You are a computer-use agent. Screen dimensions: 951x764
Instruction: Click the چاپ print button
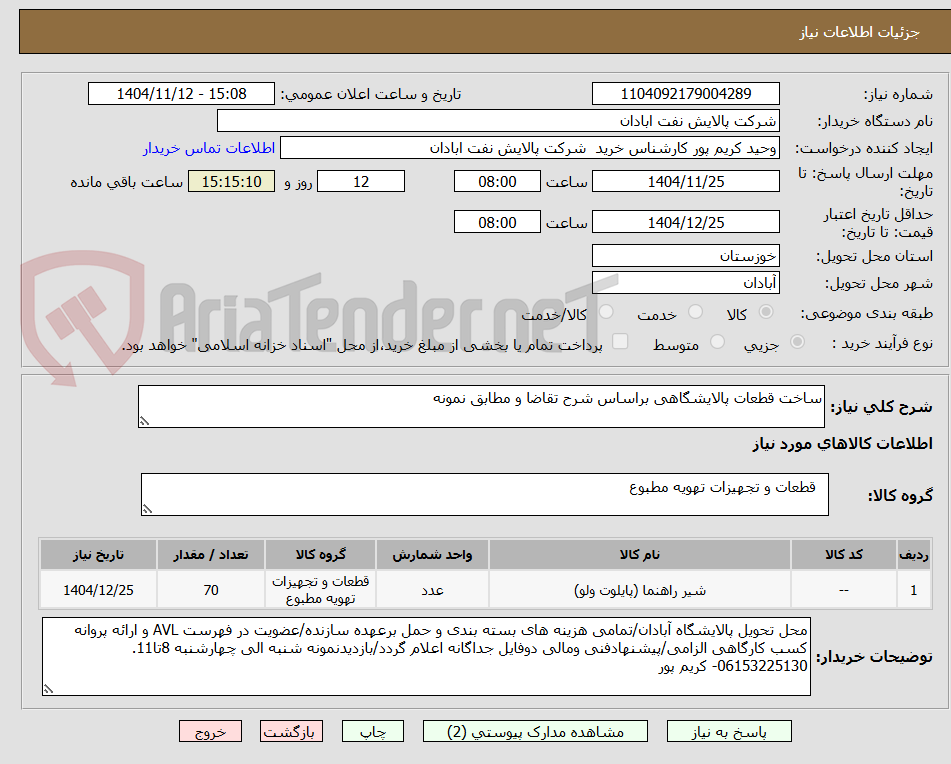tap(372, 731)
